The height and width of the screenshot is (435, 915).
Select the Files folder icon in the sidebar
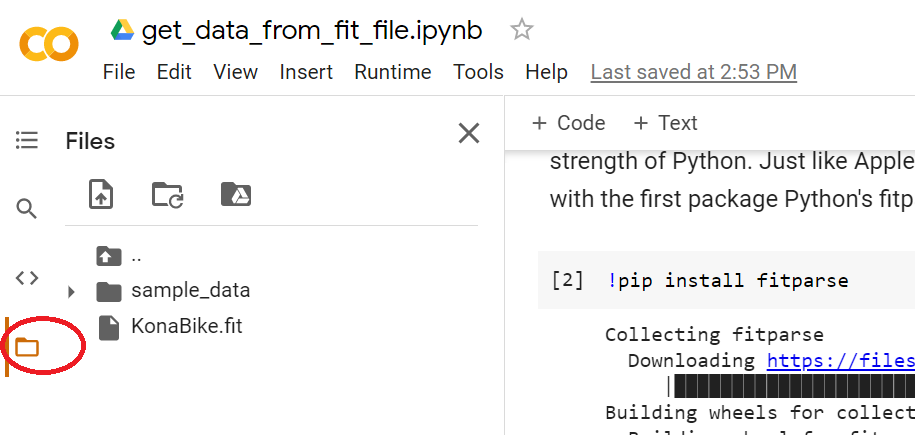(27, 347)
